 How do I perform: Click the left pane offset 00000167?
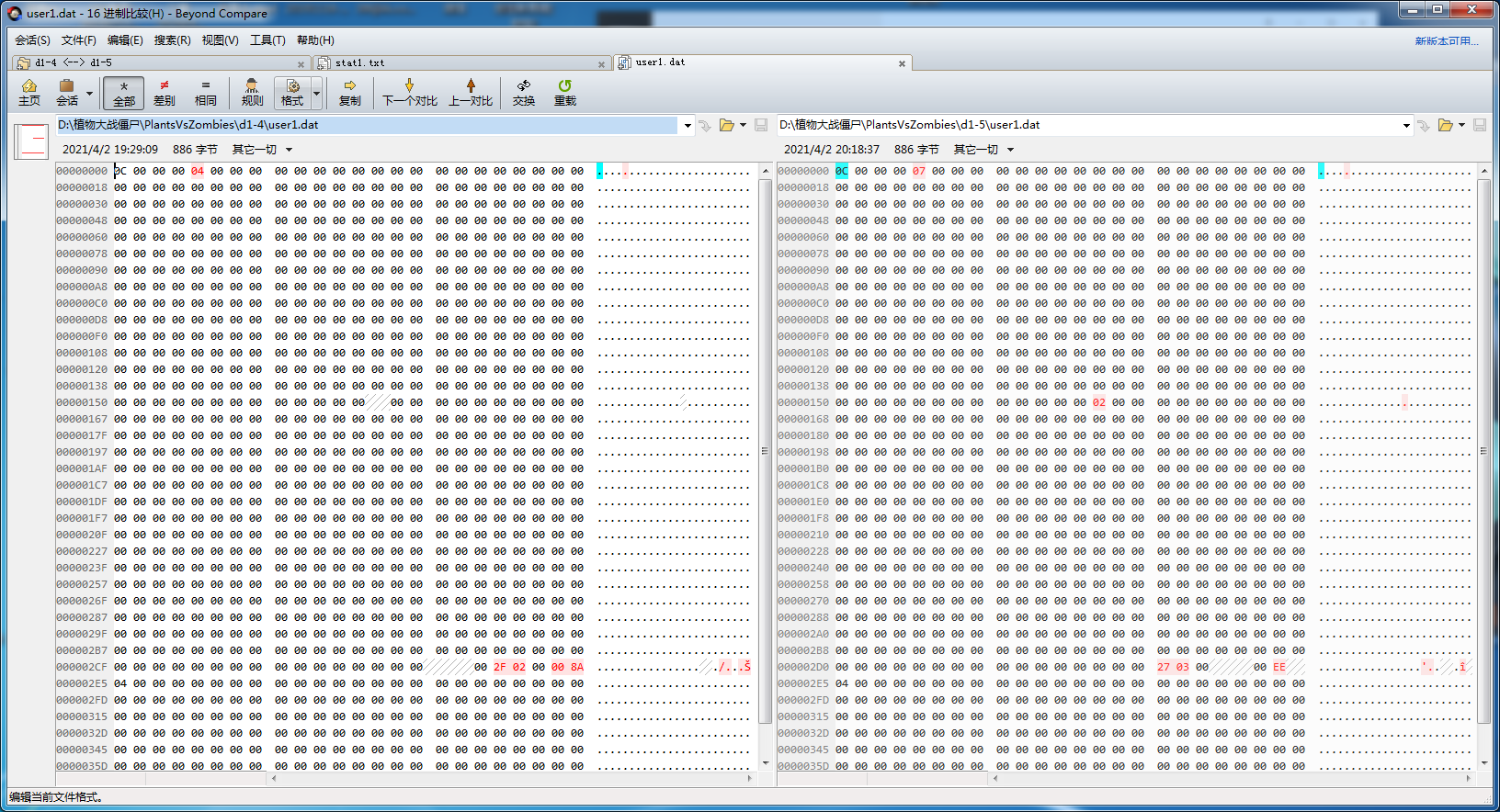[x=82, y=419]
